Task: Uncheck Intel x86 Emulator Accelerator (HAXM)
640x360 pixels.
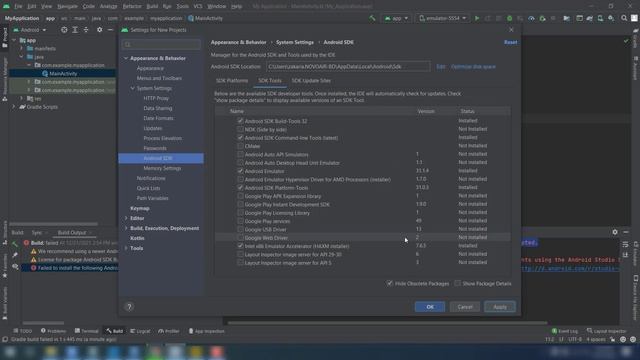Action: (240, 246)
